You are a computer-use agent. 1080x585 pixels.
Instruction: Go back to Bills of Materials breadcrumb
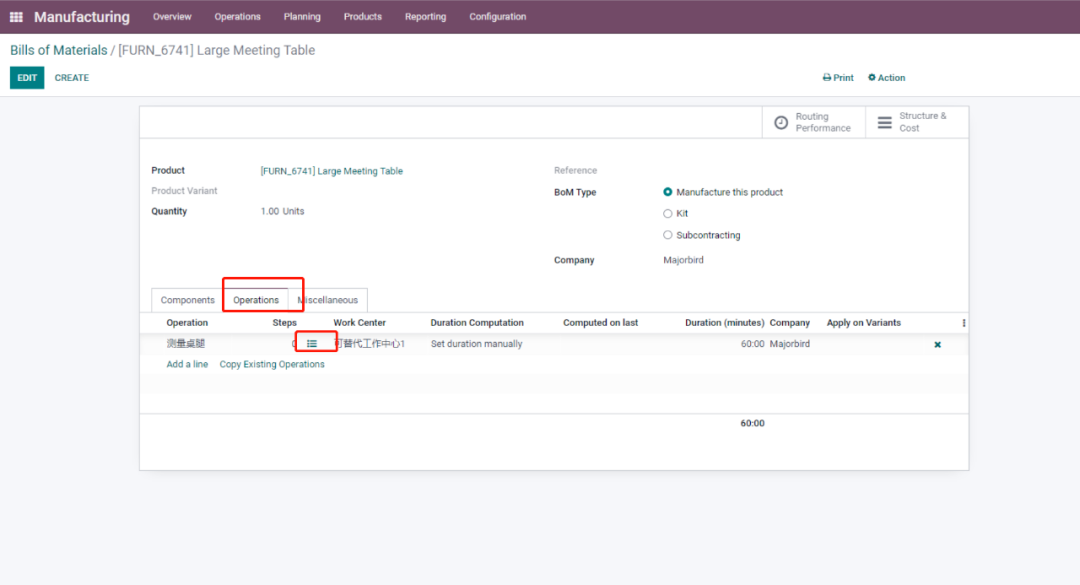coord(58,50)
